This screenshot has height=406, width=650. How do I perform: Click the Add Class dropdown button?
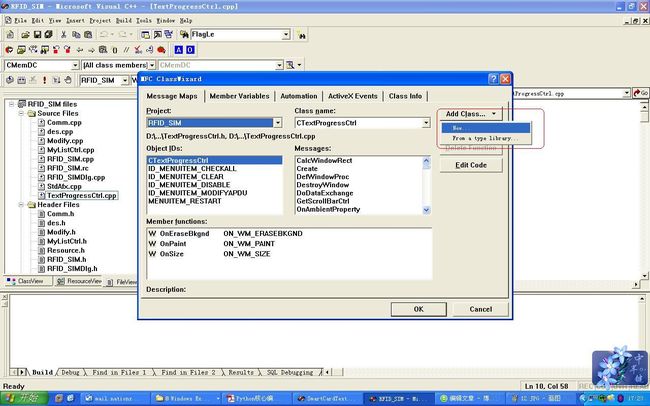point(471,114)
